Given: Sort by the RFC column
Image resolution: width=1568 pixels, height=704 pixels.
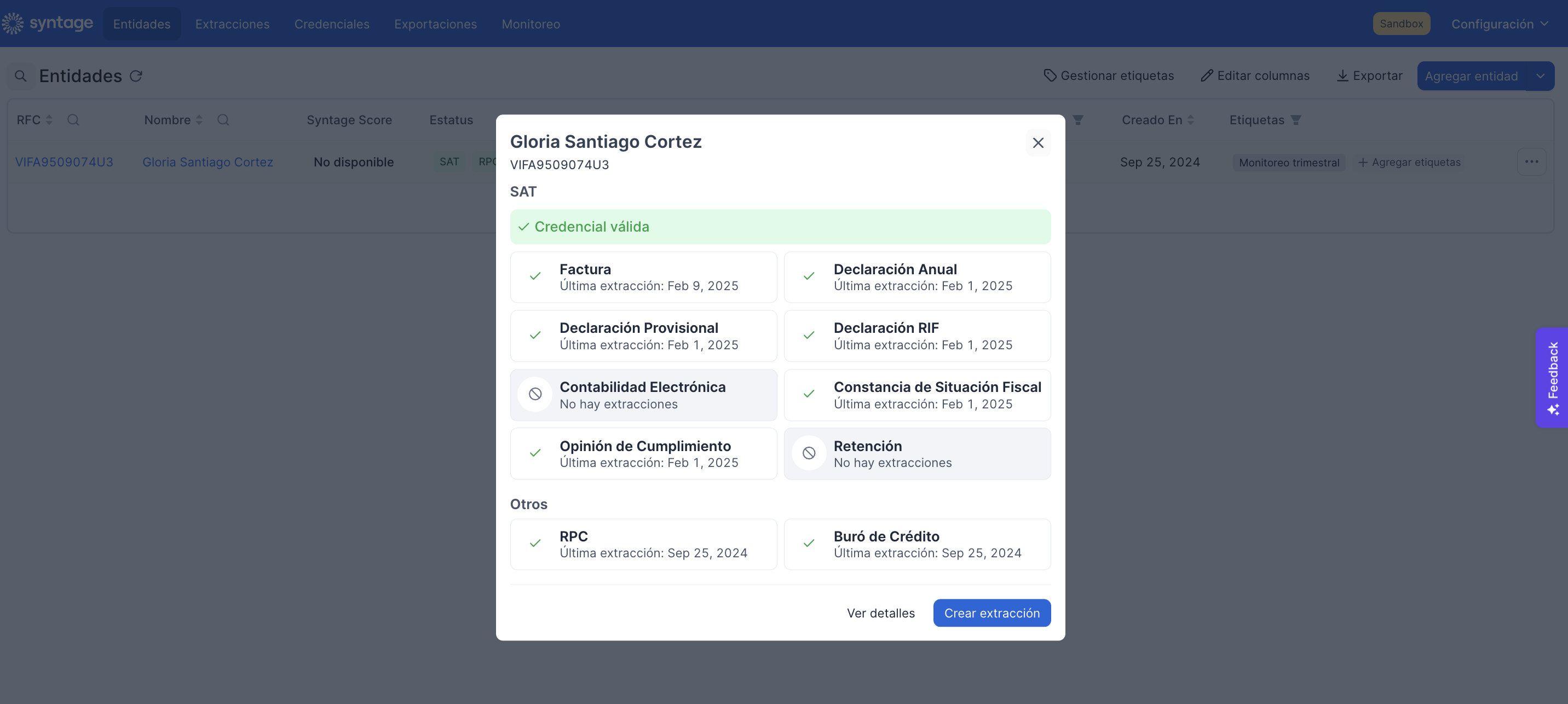Looking at the screenshot, I should [49, 120].
